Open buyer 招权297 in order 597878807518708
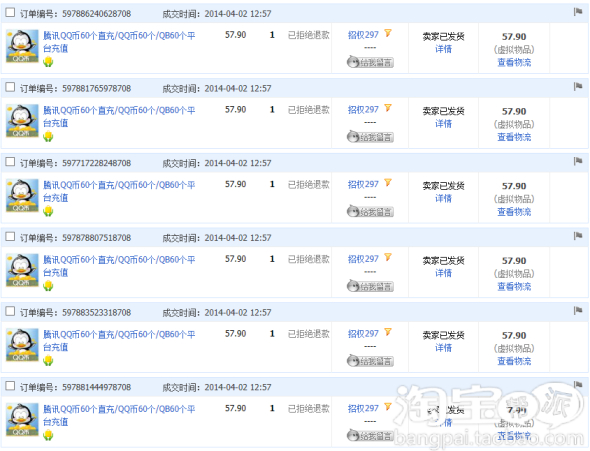Screen dimensions: 590x451 pos(363,259)
